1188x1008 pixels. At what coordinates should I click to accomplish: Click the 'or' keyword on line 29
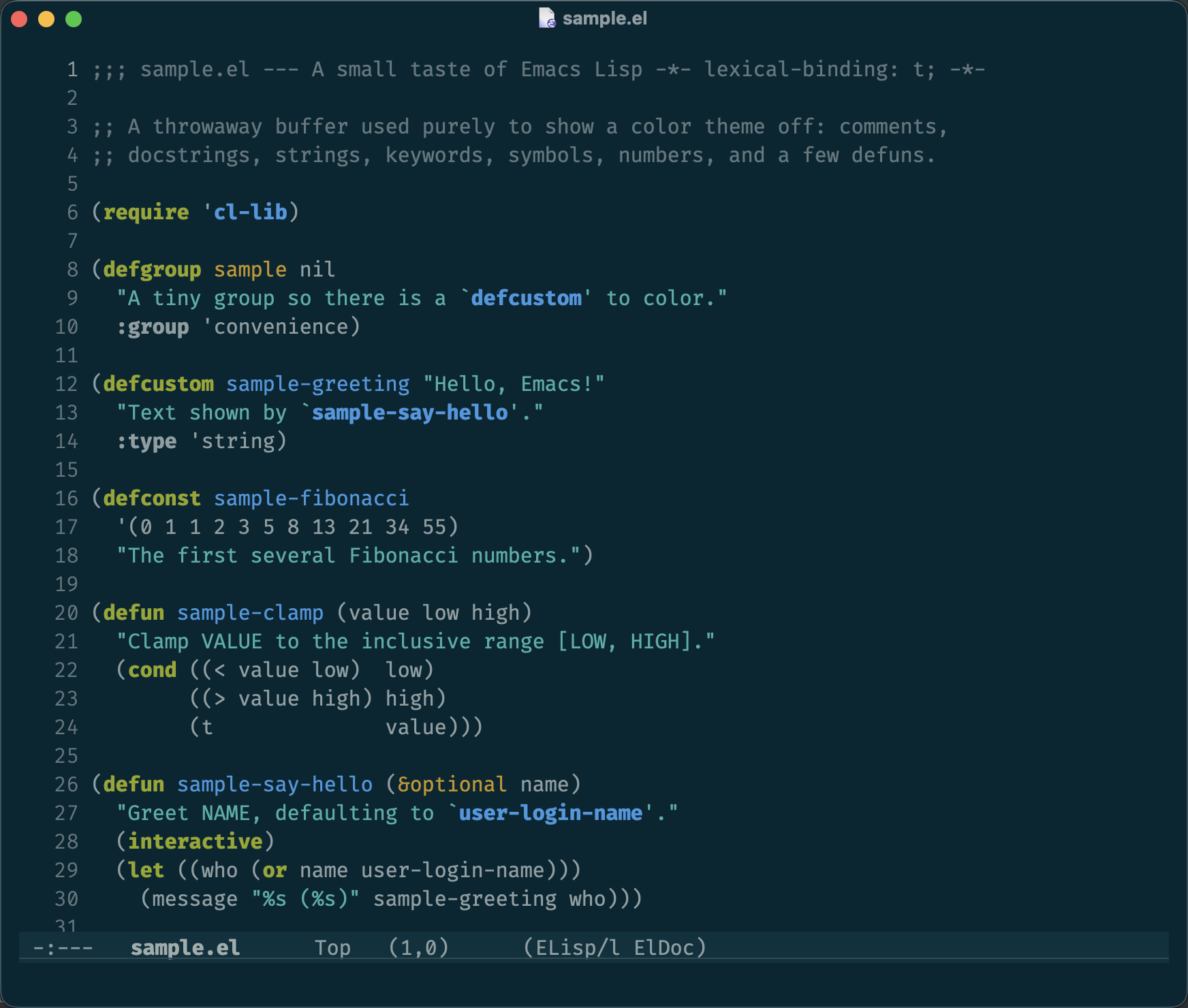point(275,870)
